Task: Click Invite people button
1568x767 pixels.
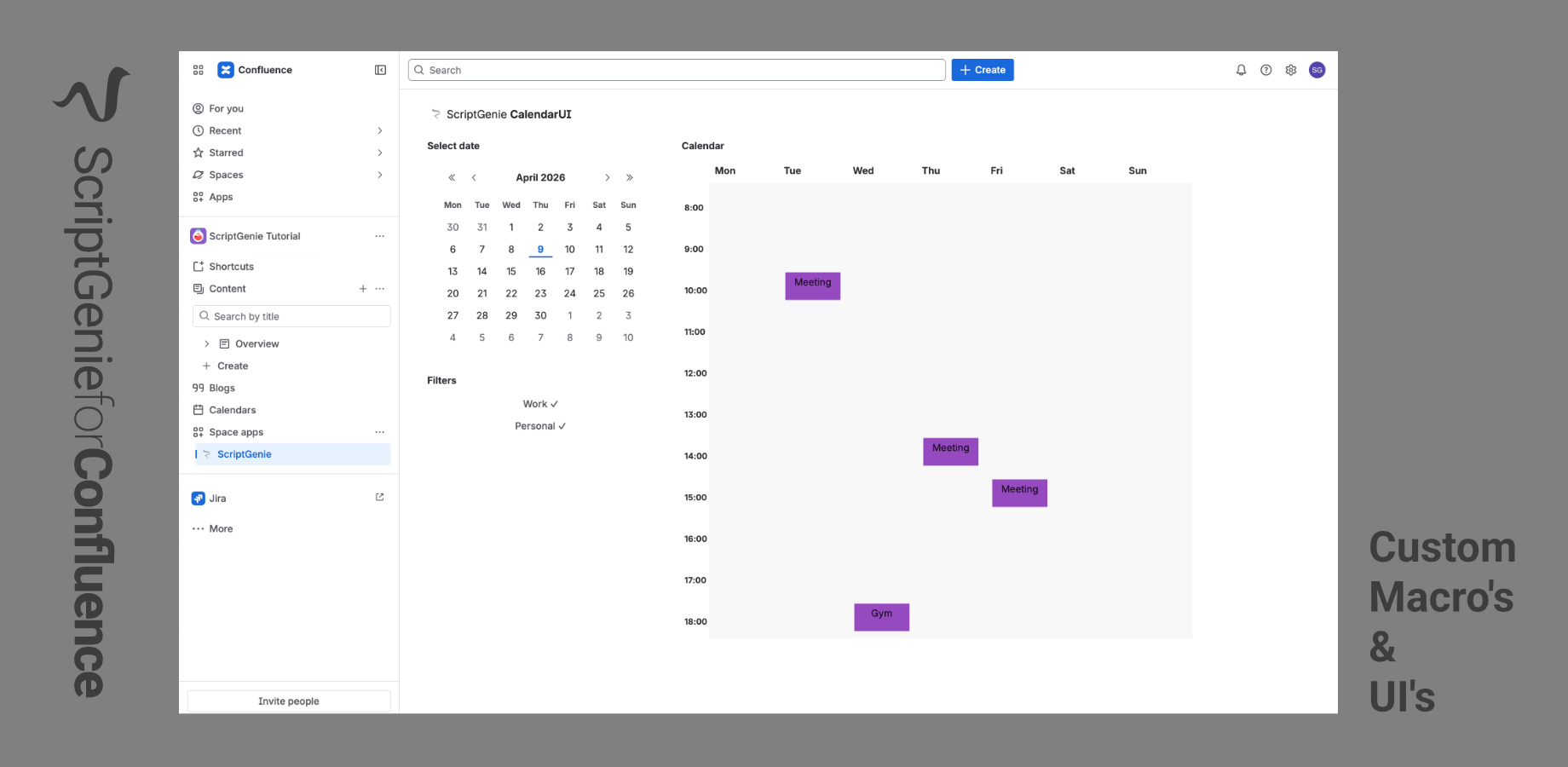Action: 289,701
